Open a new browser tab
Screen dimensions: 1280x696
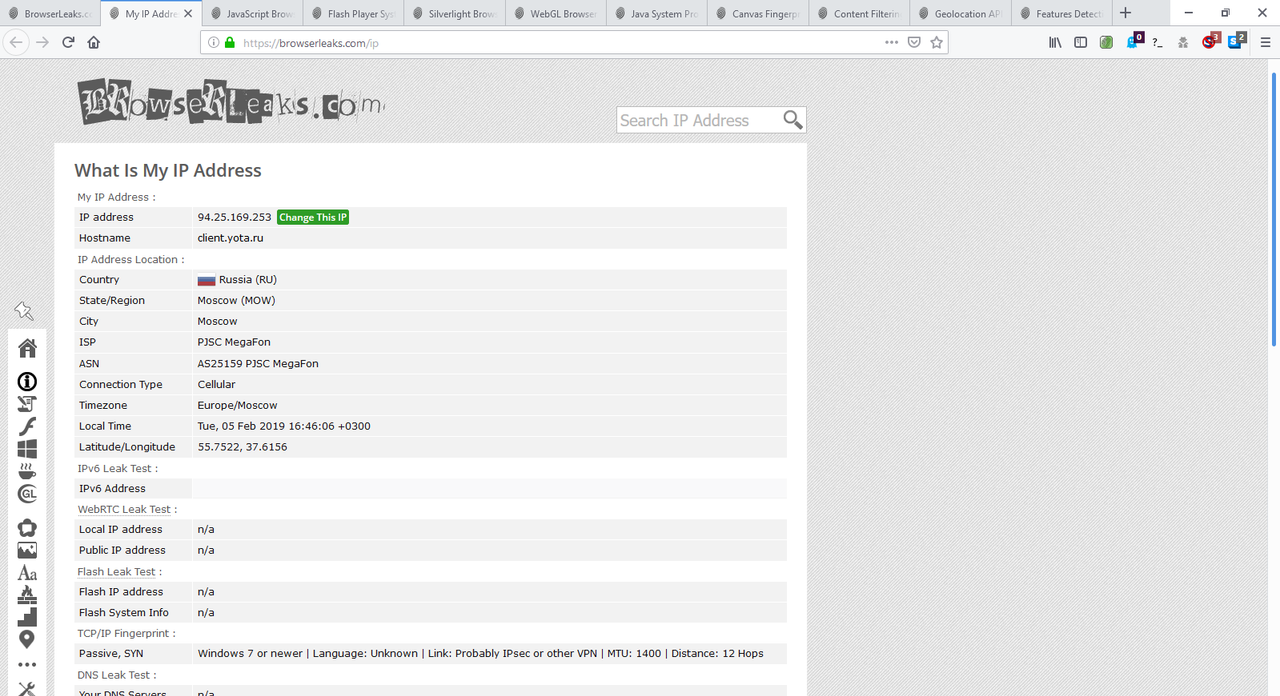pos(1126,13)
